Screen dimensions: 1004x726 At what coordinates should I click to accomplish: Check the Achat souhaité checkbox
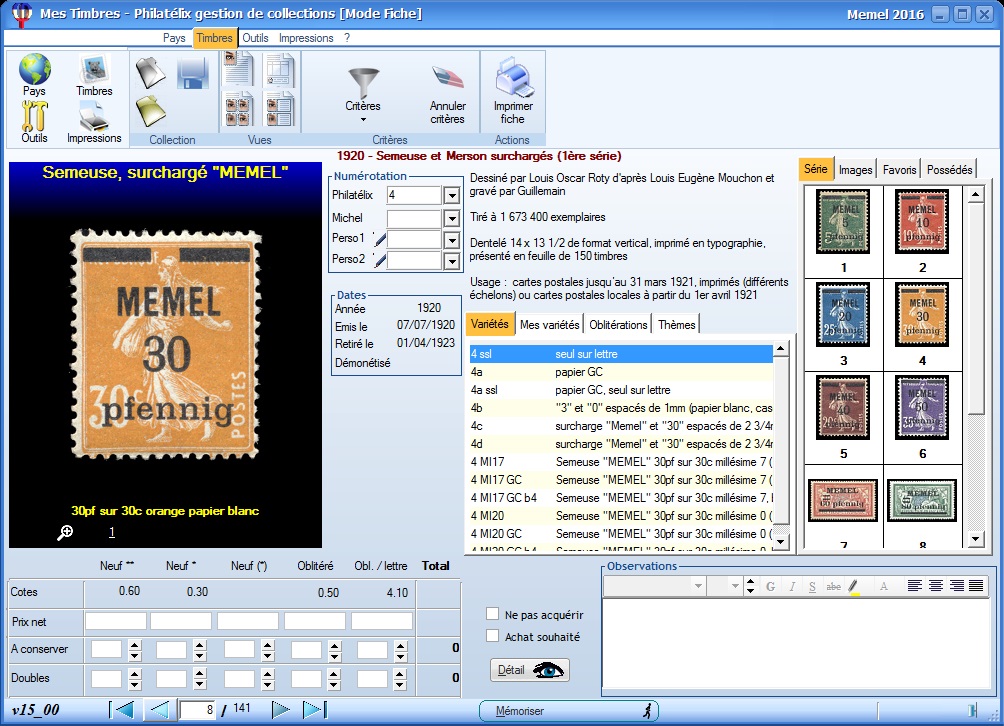[x=492, y=636]
